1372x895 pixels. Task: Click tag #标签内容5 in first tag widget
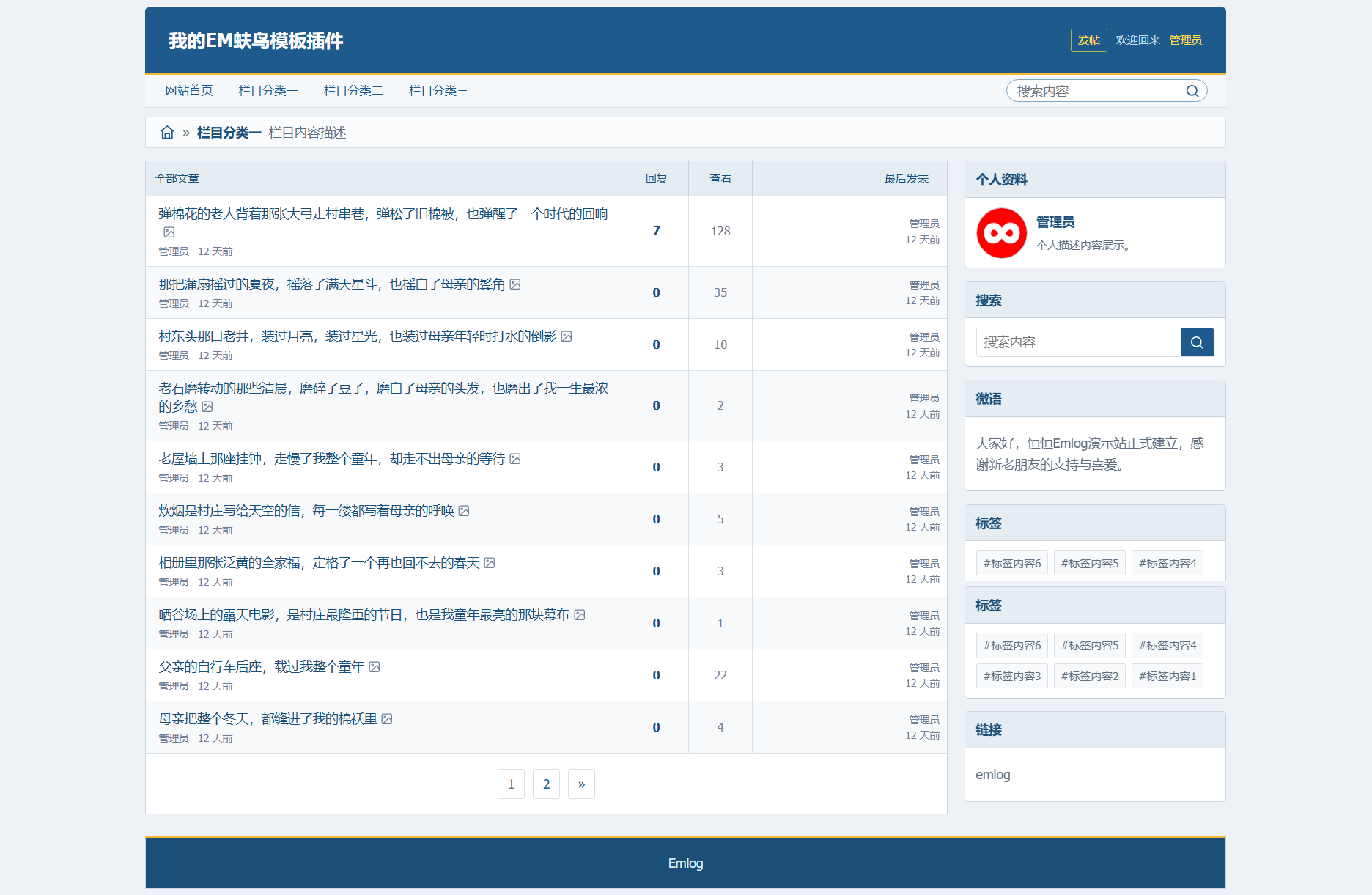click(x=1090, y=564)
